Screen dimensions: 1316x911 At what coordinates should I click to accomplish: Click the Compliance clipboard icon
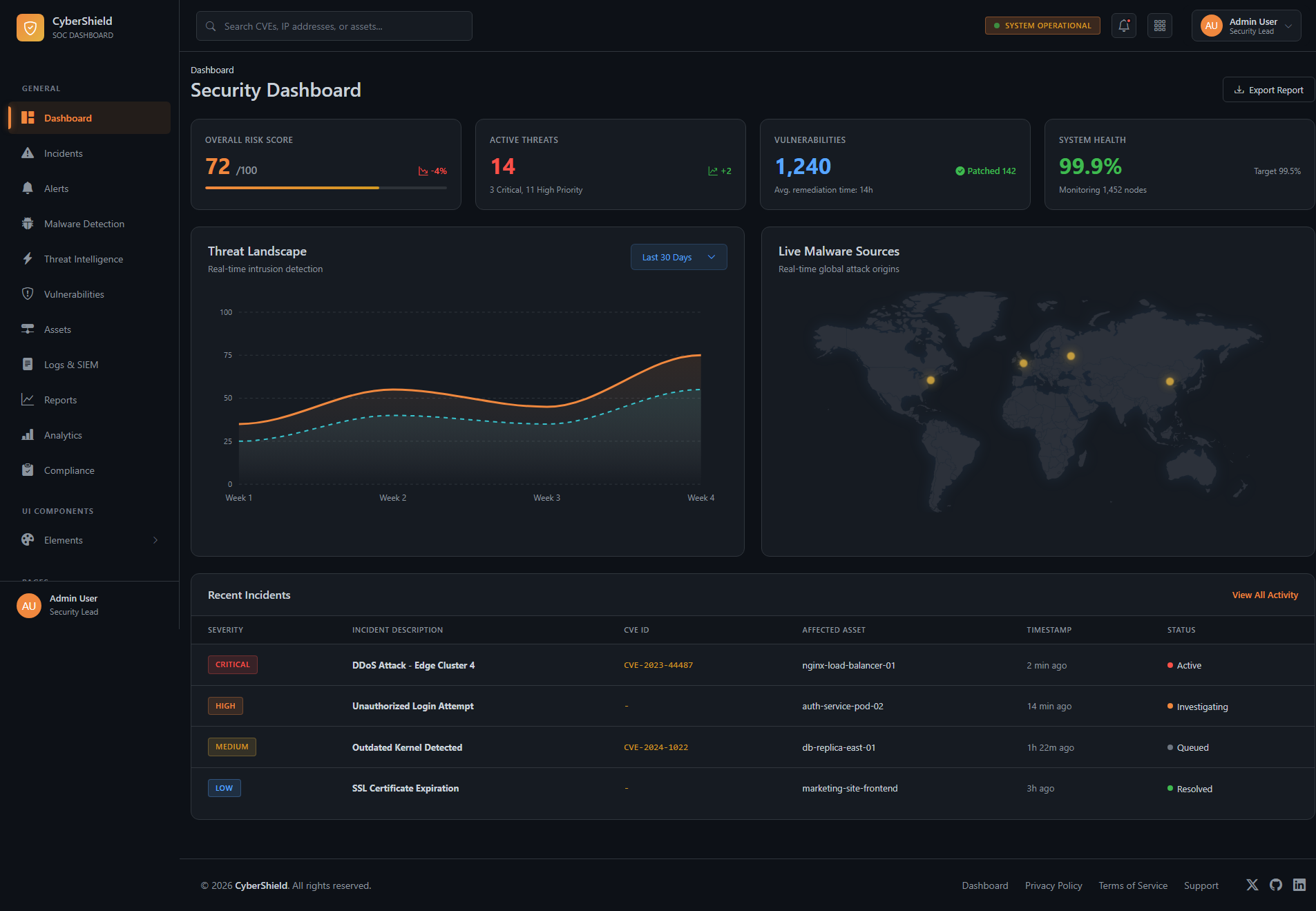28,470
